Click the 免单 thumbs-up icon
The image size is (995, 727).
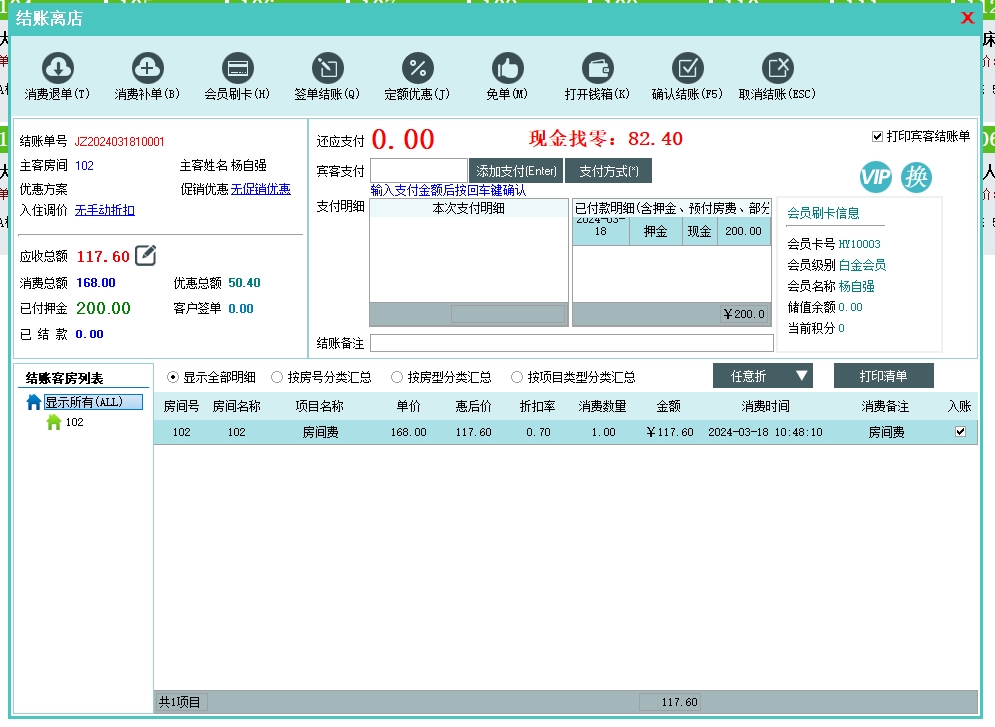507,68
